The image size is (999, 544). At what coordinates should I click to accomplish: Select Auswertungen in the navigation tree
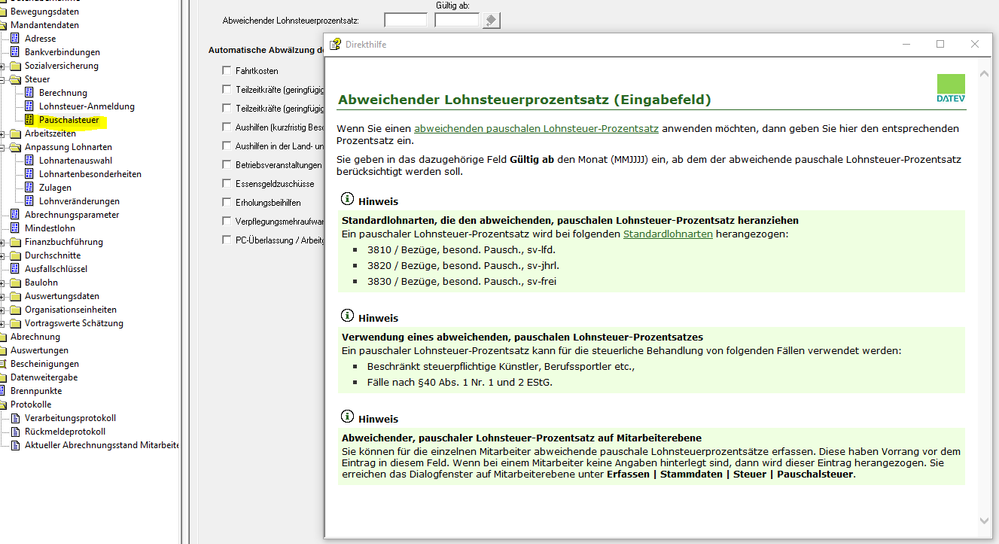39,350
